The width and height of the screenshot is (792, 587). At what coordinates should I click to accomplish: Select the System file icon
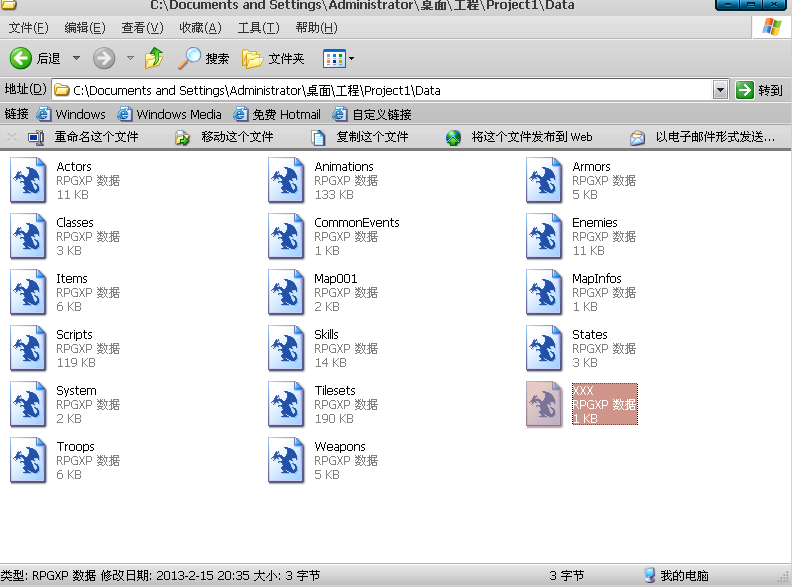pyautogui.click(x=28, y=404)
